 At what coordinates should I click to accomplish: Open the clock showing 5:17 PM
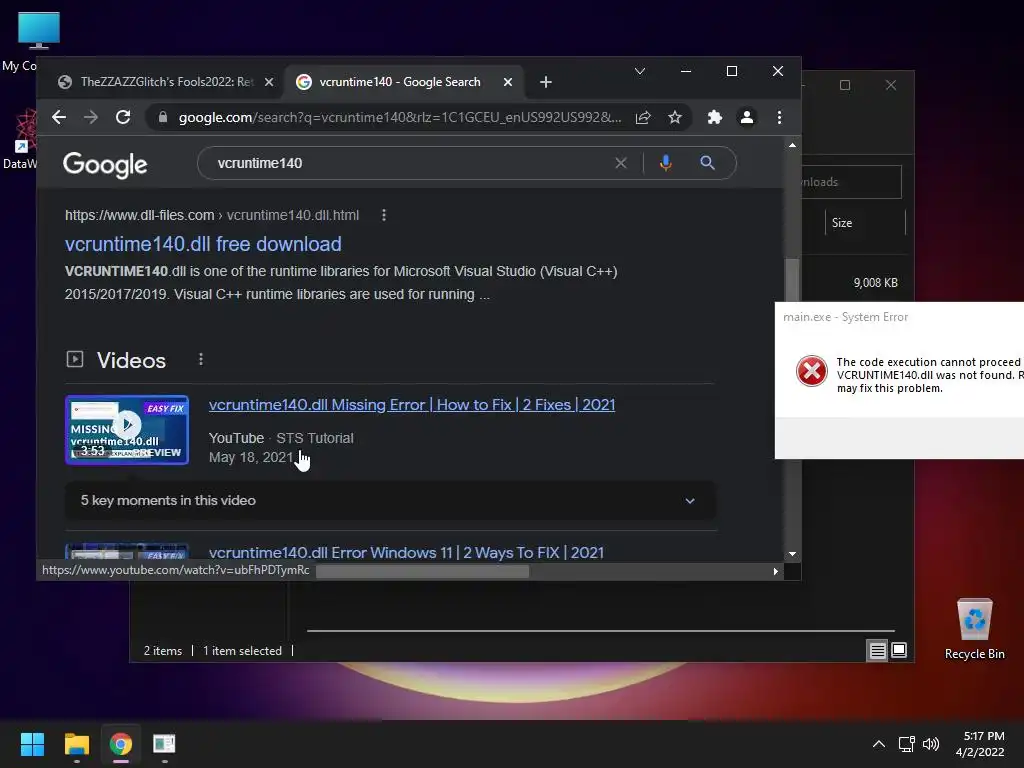pos(980,744)
